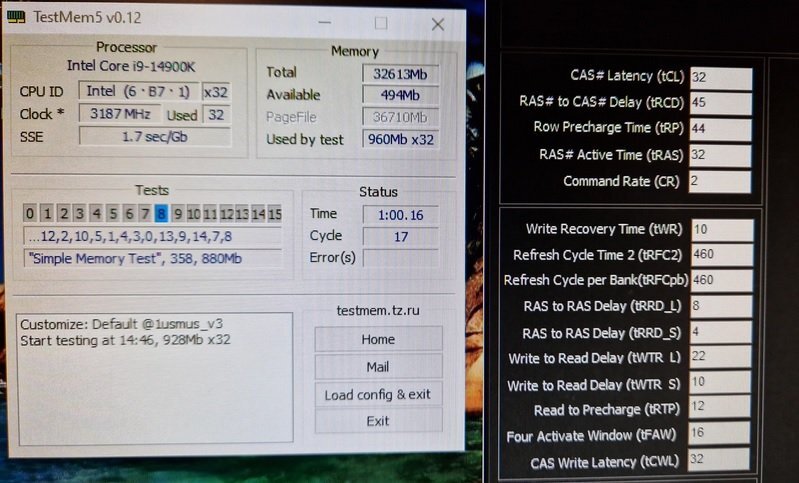Click the RAS# to CAS# Delay (tRCD) field
Viewport: 799px width, 483px height.
721,103
